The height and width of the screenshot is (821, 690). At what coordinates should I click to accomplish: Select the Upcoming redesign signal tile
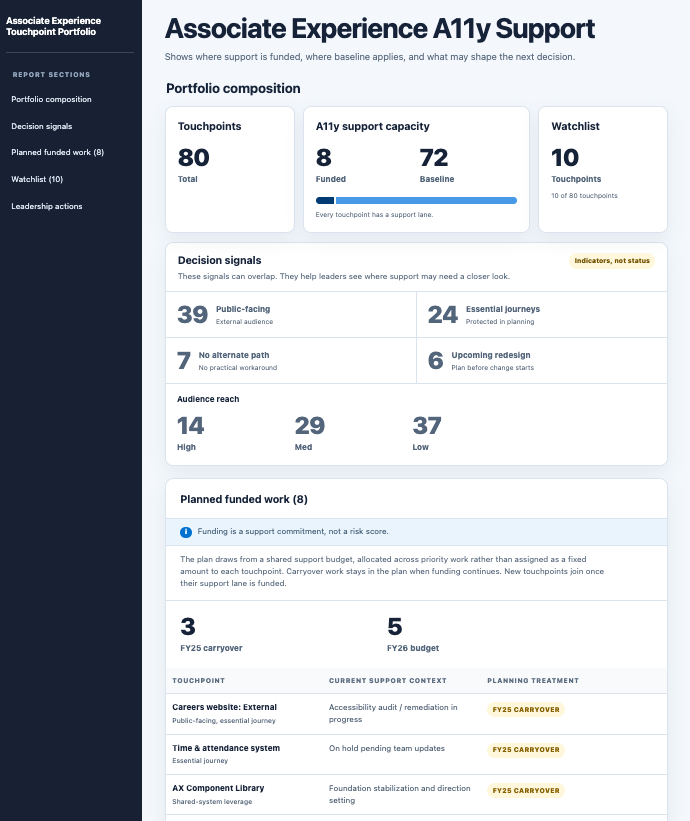(x=542, y=361)
